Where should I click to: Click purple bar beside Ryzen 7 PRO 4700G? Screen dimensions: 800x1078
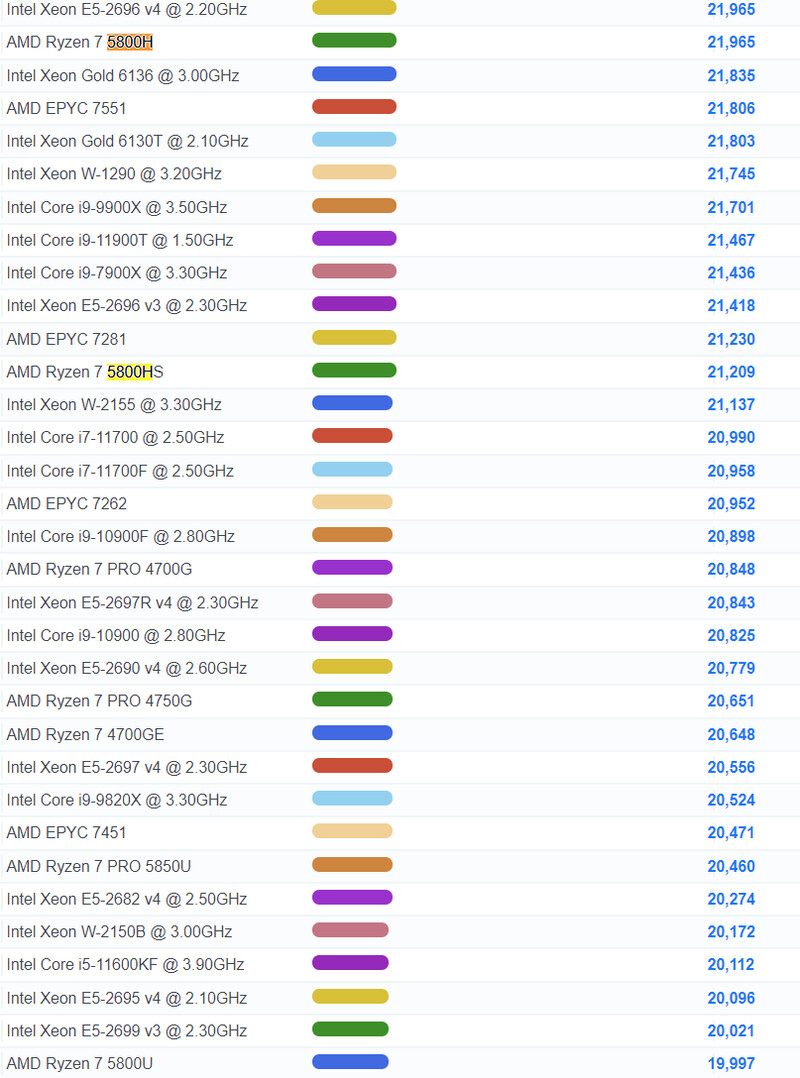point(352,567)
